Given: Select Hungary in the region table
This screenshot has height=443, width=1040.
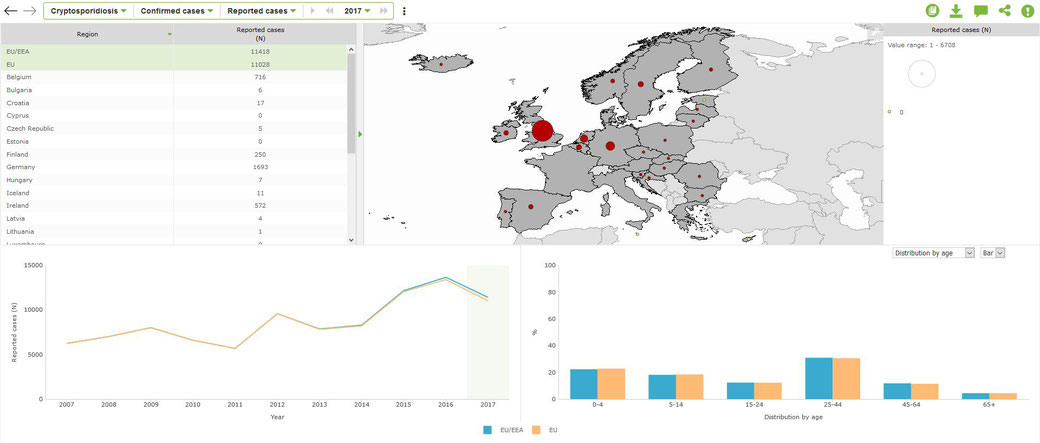Looking at the screenshot, I should pos(174,180).
